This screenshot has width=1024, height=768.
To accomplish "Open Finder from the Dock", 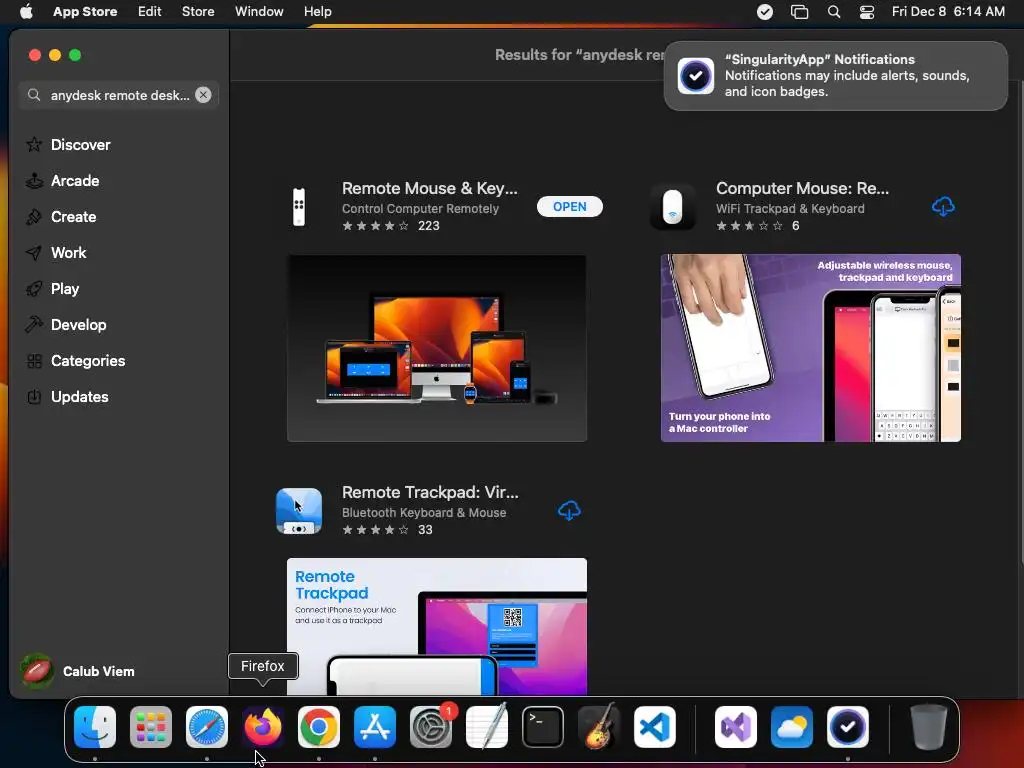I will [x=95, y=727].
